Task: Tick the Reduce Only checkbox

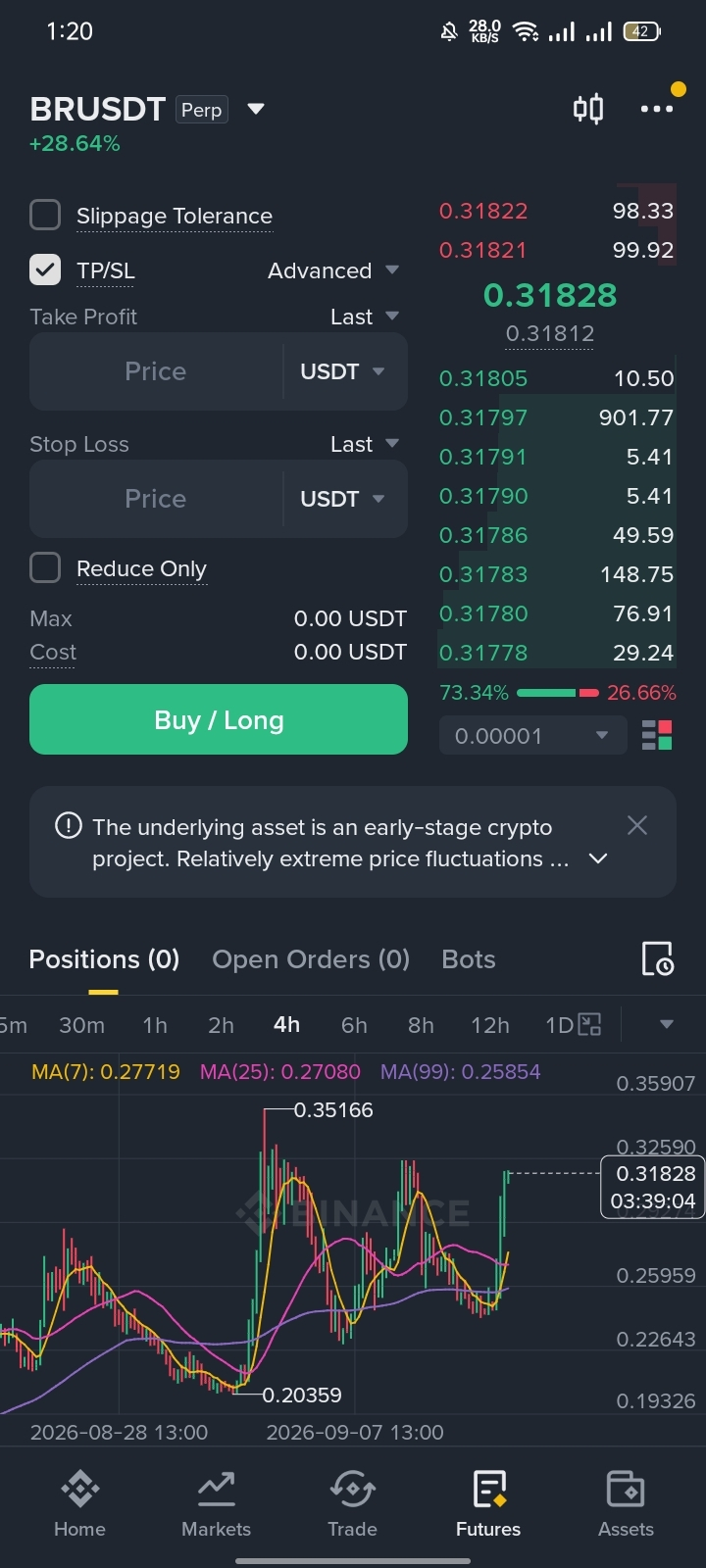Action: tap(45, 567)
